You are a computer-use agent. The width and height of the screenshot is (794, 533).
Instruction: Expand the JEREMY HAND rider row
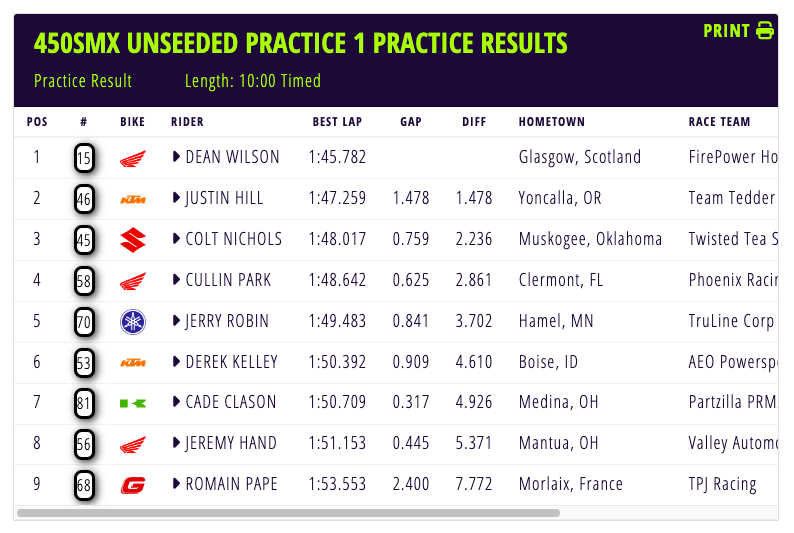pos(176,443)
